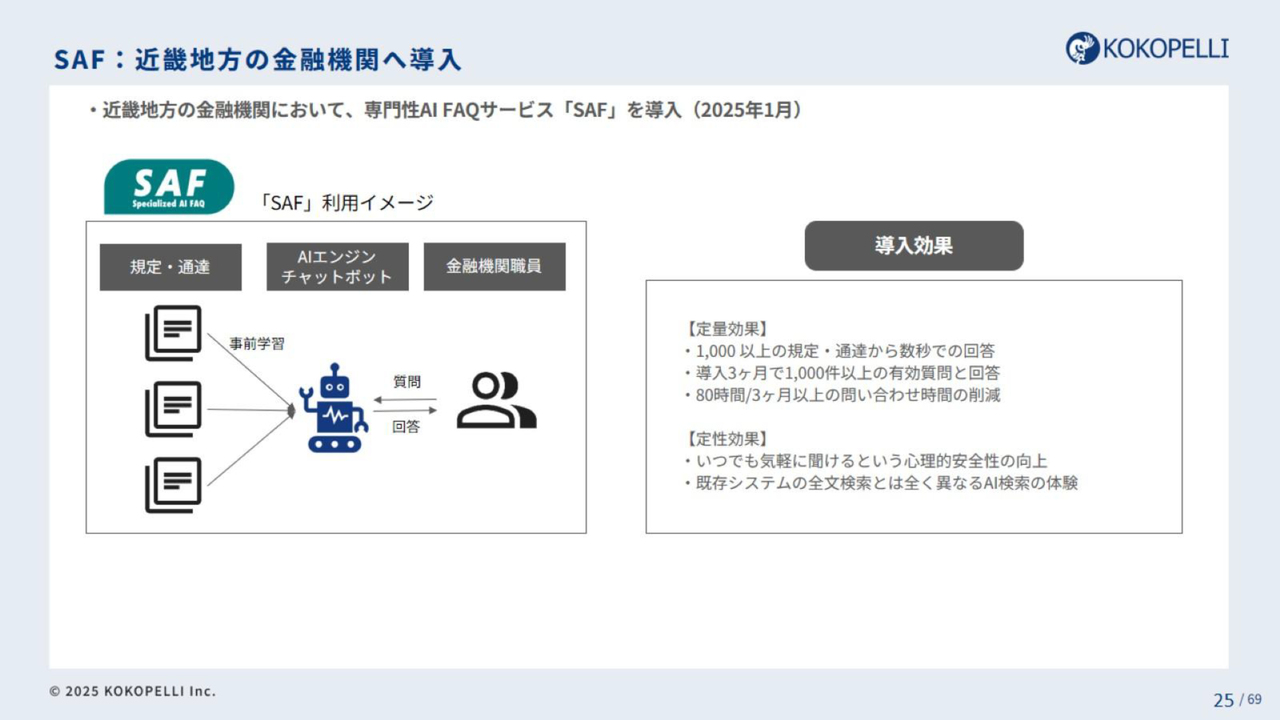
Task: Click the 【定量効果】 heading
Action: pos(726,328)
